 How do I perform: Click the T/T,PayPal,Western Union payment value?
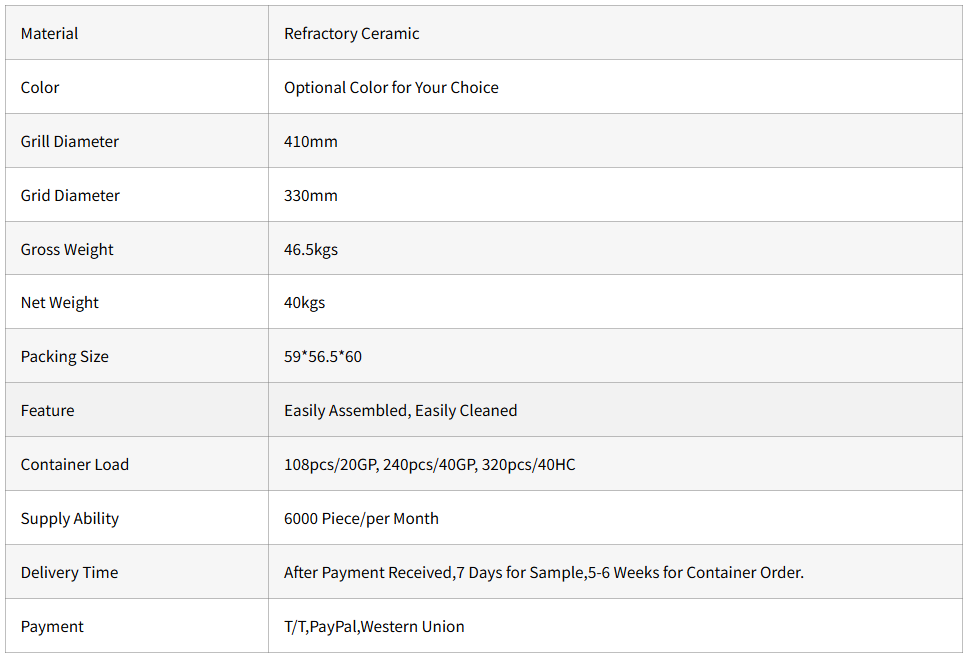(x=374, y=627)
